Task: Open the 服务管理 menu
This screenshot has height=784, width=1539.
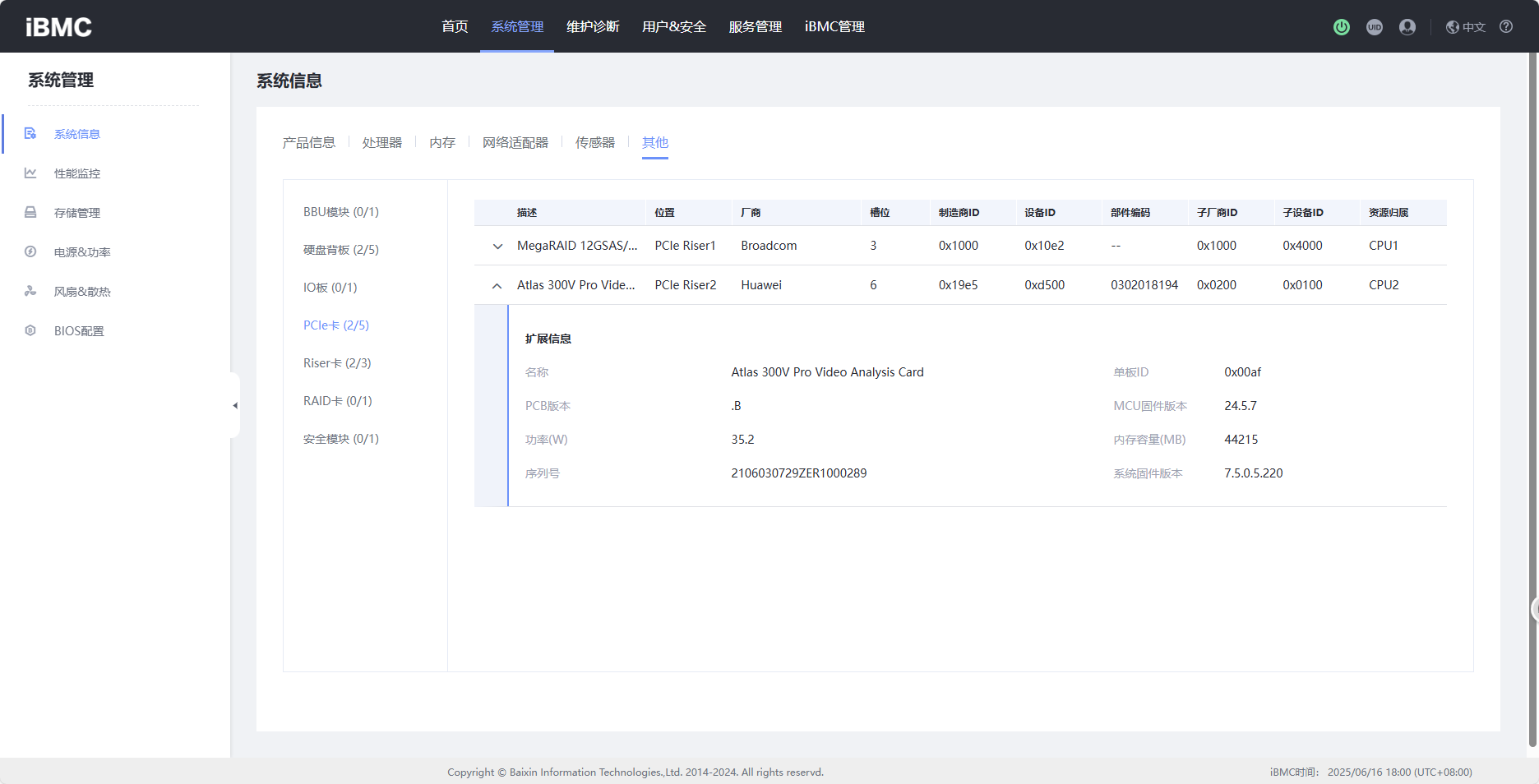Action: pos(756,26)
